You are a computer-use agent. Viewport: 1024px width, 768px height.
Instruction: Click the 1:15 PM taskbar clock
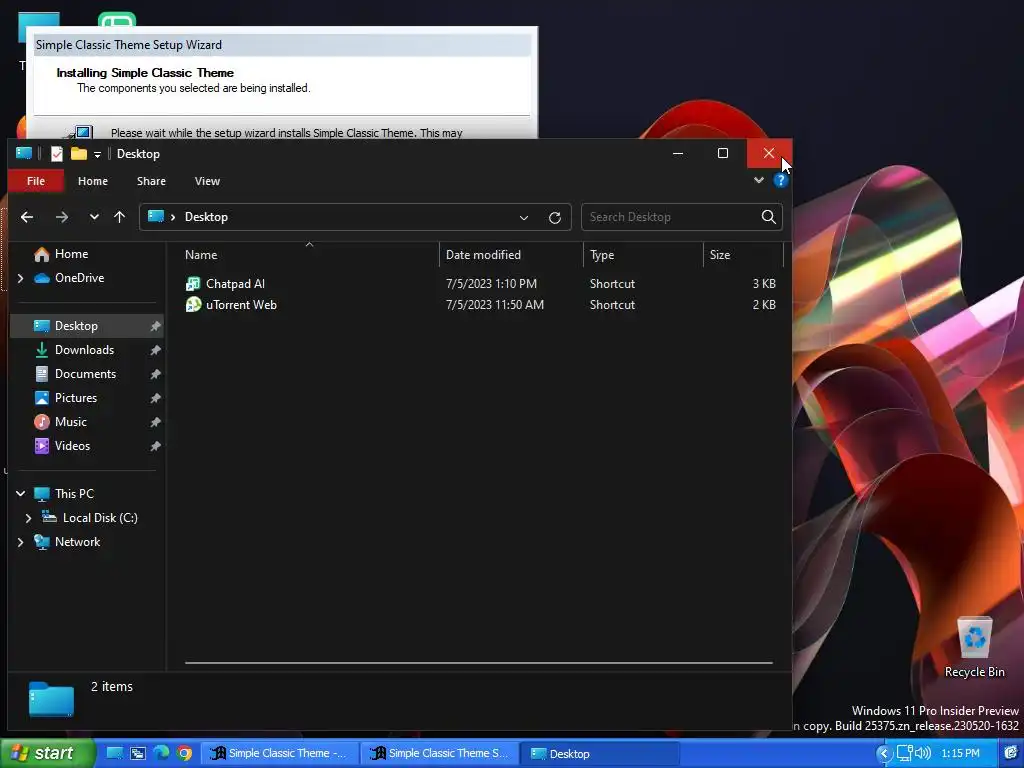[x=960, y=754]
